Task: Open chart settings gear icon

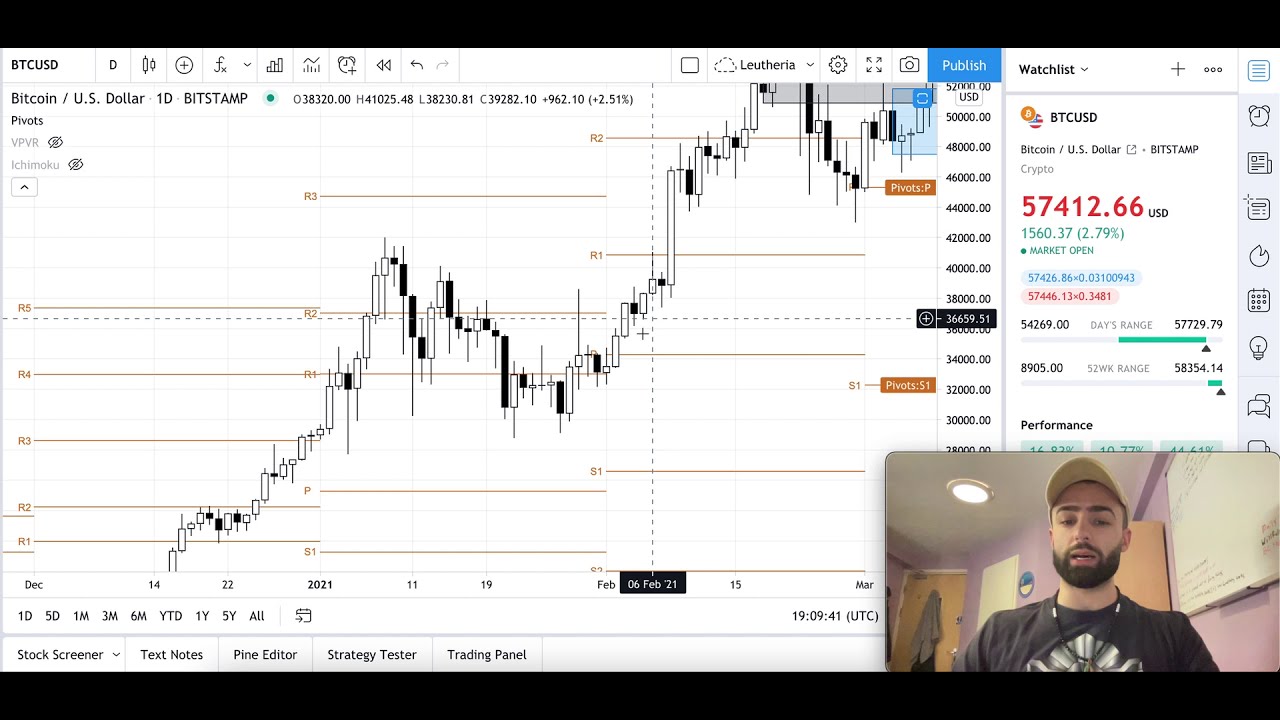Action: coord(838,65)
